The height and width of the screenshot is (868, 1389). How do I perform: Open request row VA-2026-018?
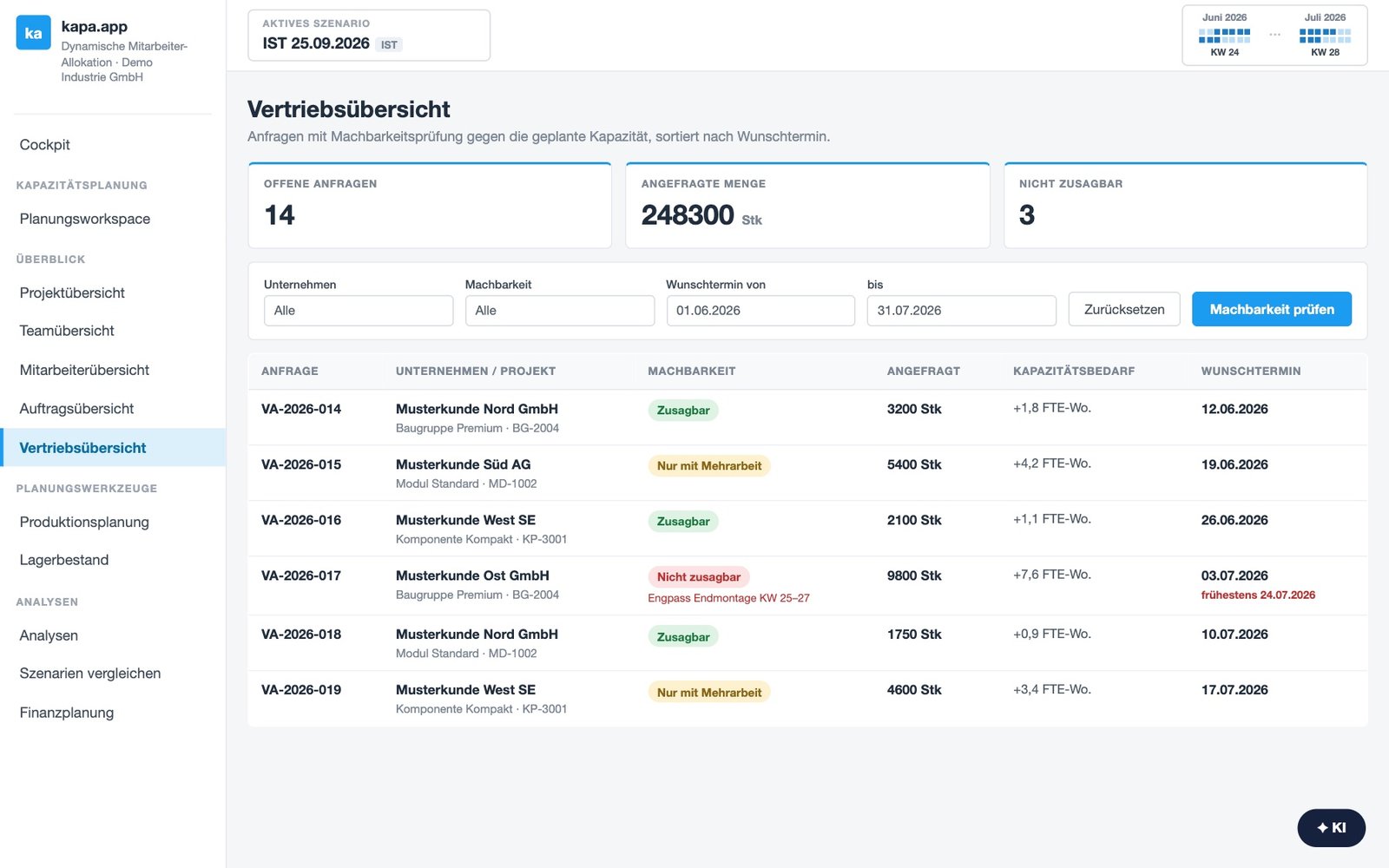click(x=807, y=643)
